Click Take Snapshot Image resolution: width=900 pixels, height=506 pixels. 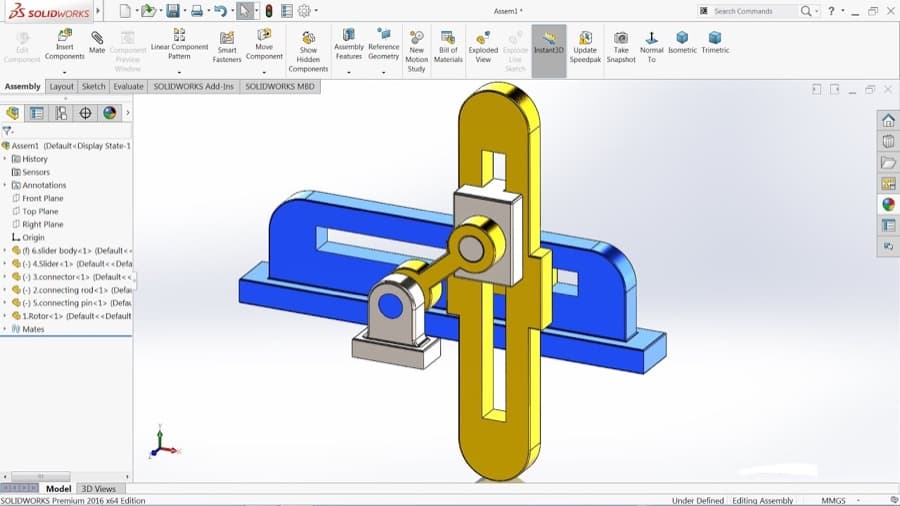pyautogui.click(x=621, y=46)
